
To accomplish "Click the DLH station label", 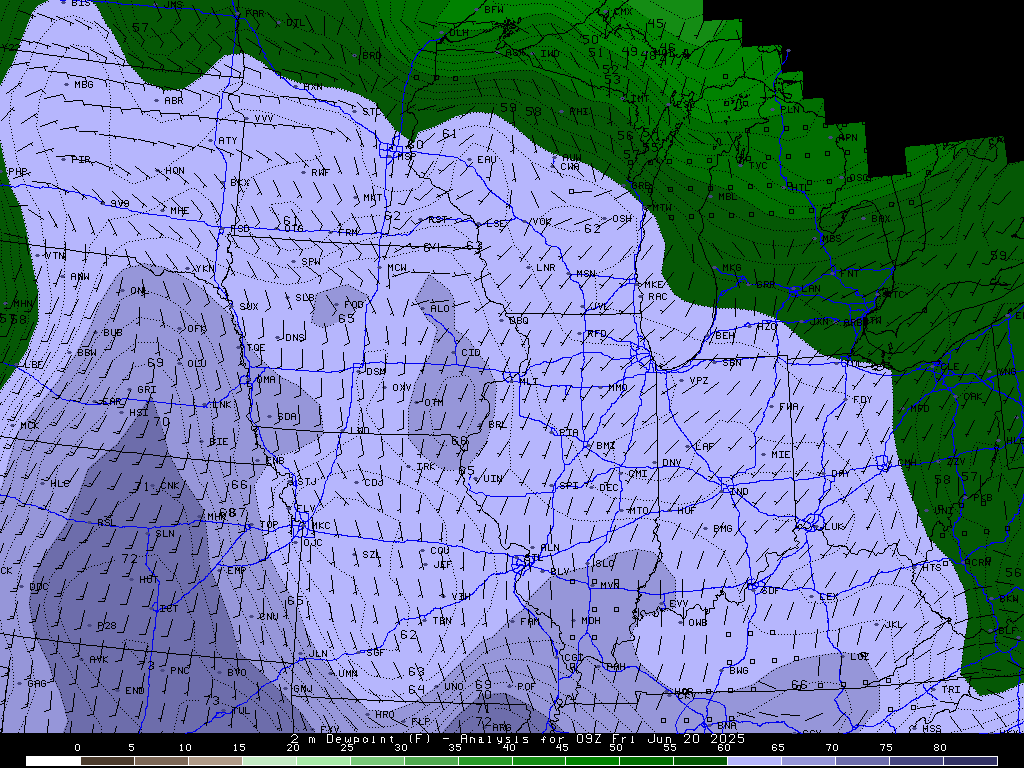I will click(458, 33).
